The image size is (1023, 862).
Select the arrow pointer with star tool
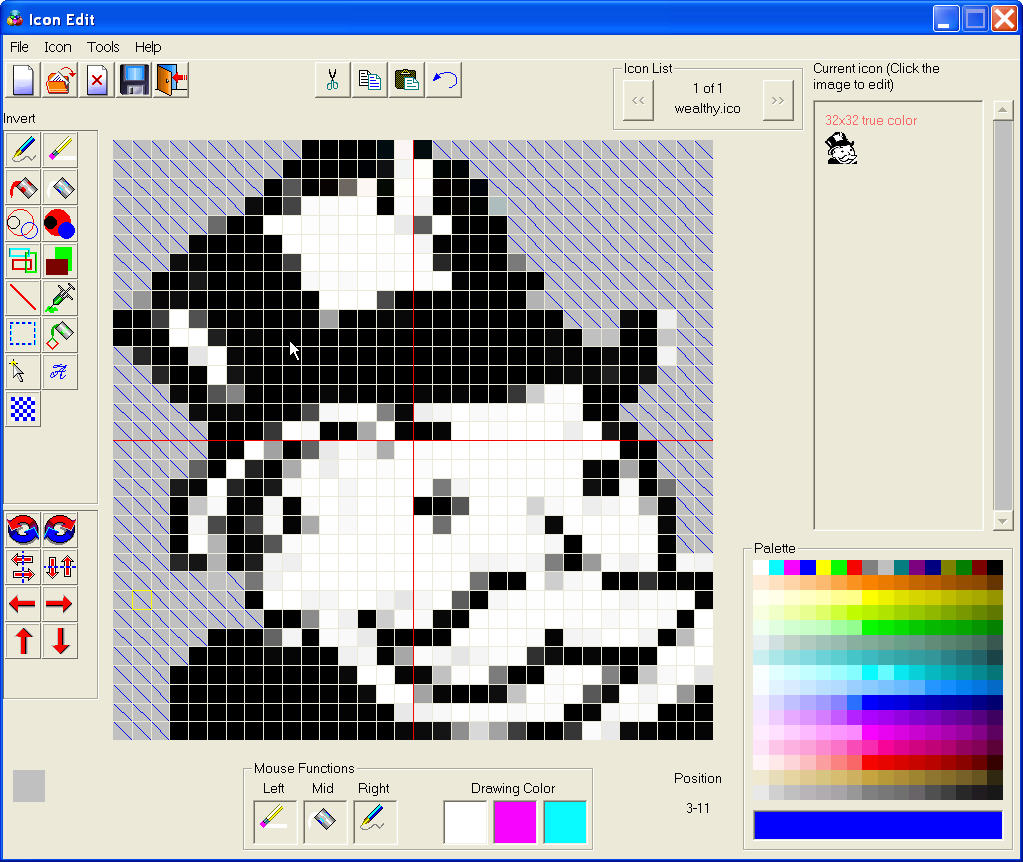pyautogui.click(x=23, y=372)
